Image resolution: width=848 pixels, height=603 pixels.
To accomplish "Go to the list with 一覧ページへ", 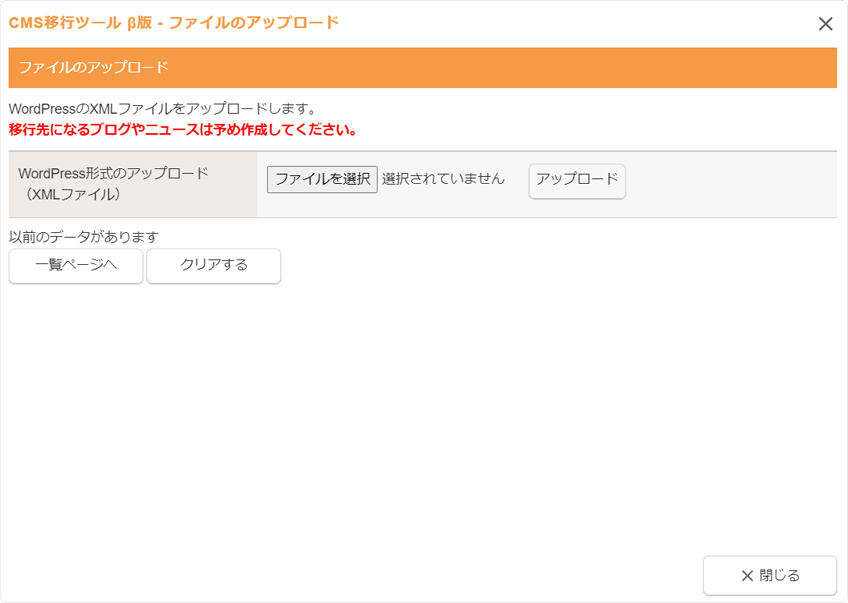I will 76,266.
